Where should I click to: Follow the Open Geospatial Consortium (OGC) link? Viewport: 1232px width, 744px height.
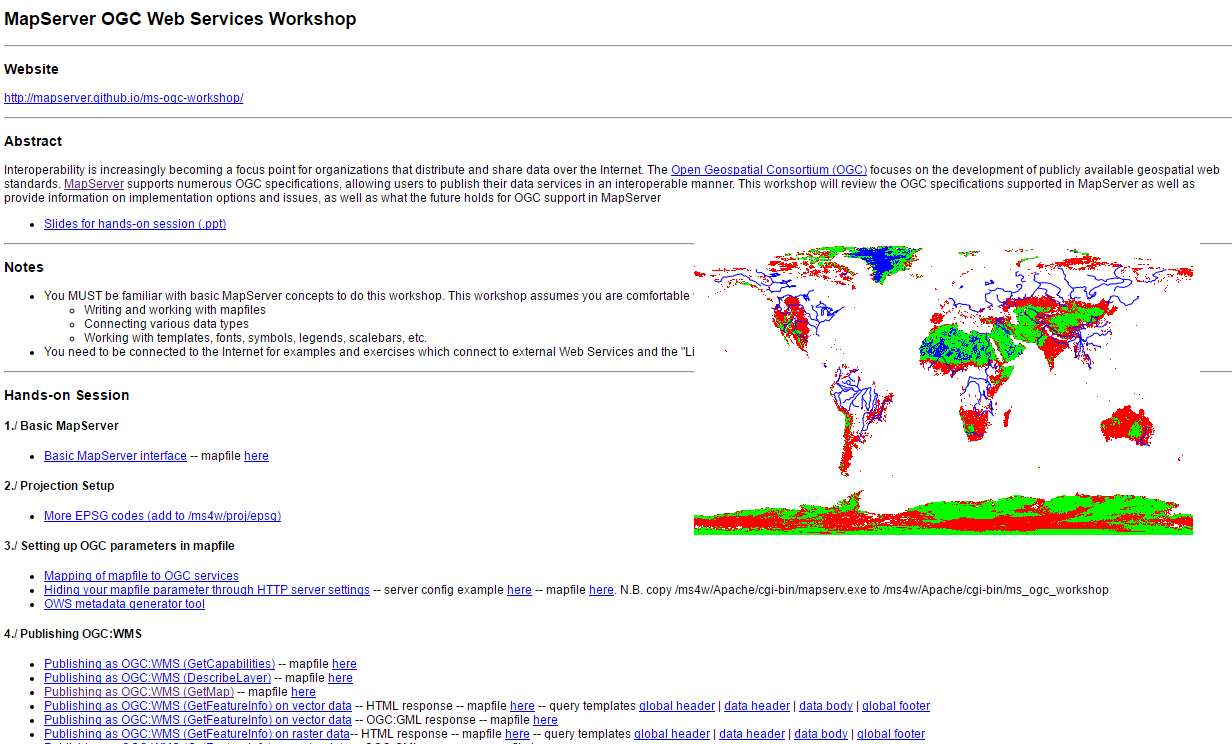tap(769, 170)
